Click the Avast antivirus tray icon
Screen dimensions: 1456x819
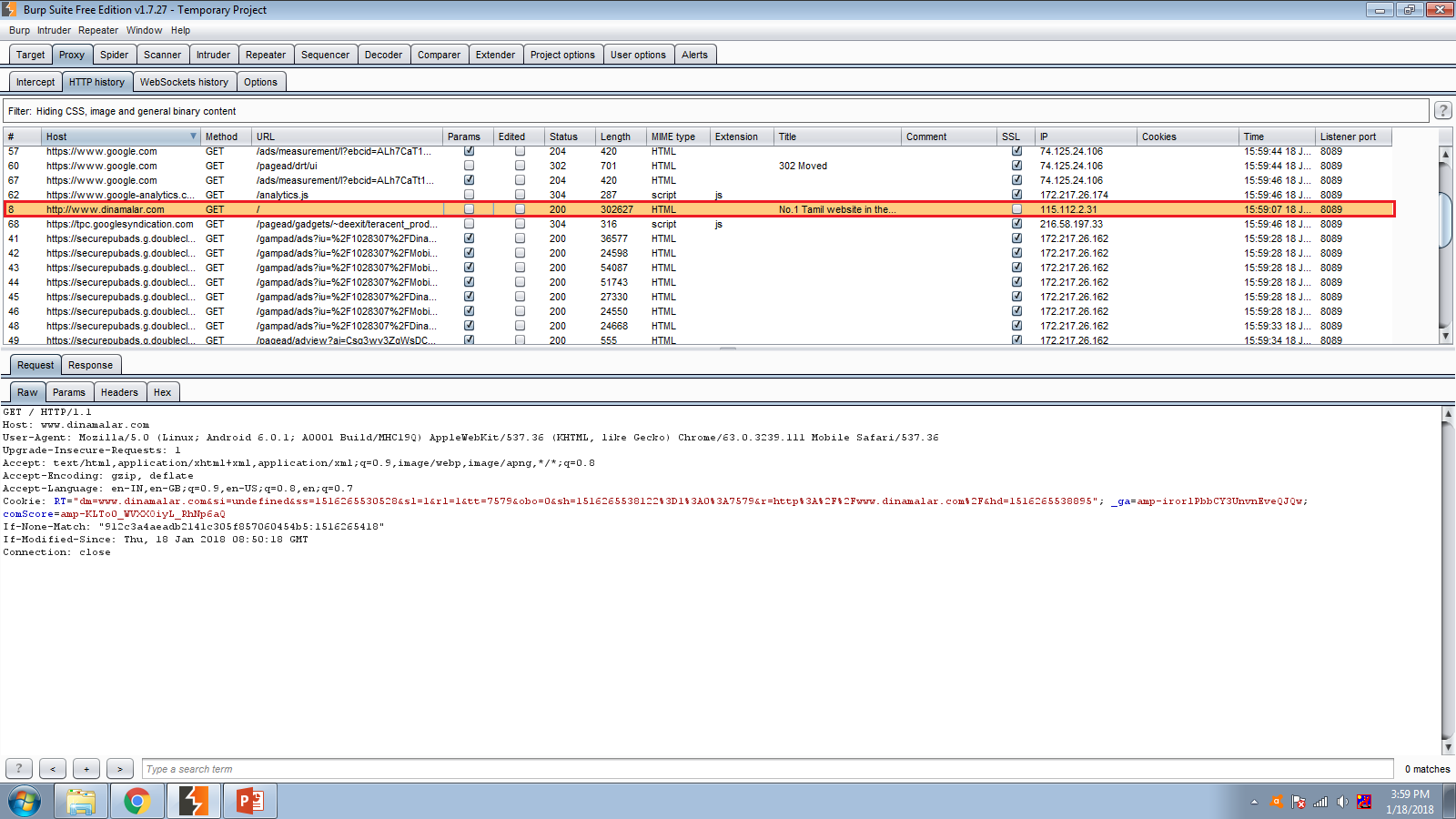[x=1277, y=802]
